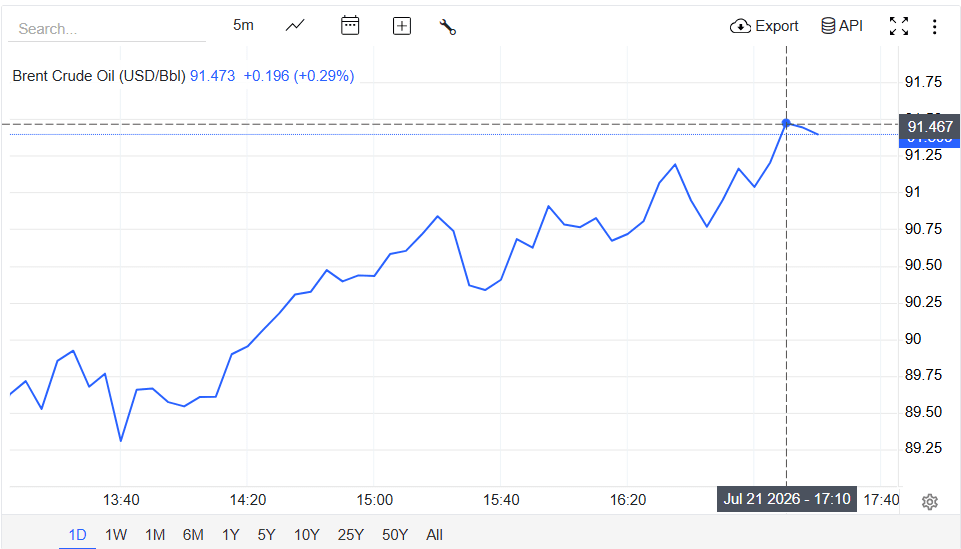The height and width of the screenshot is (549, 961).
Task: Show All historical data
Action: click(435, 535)
